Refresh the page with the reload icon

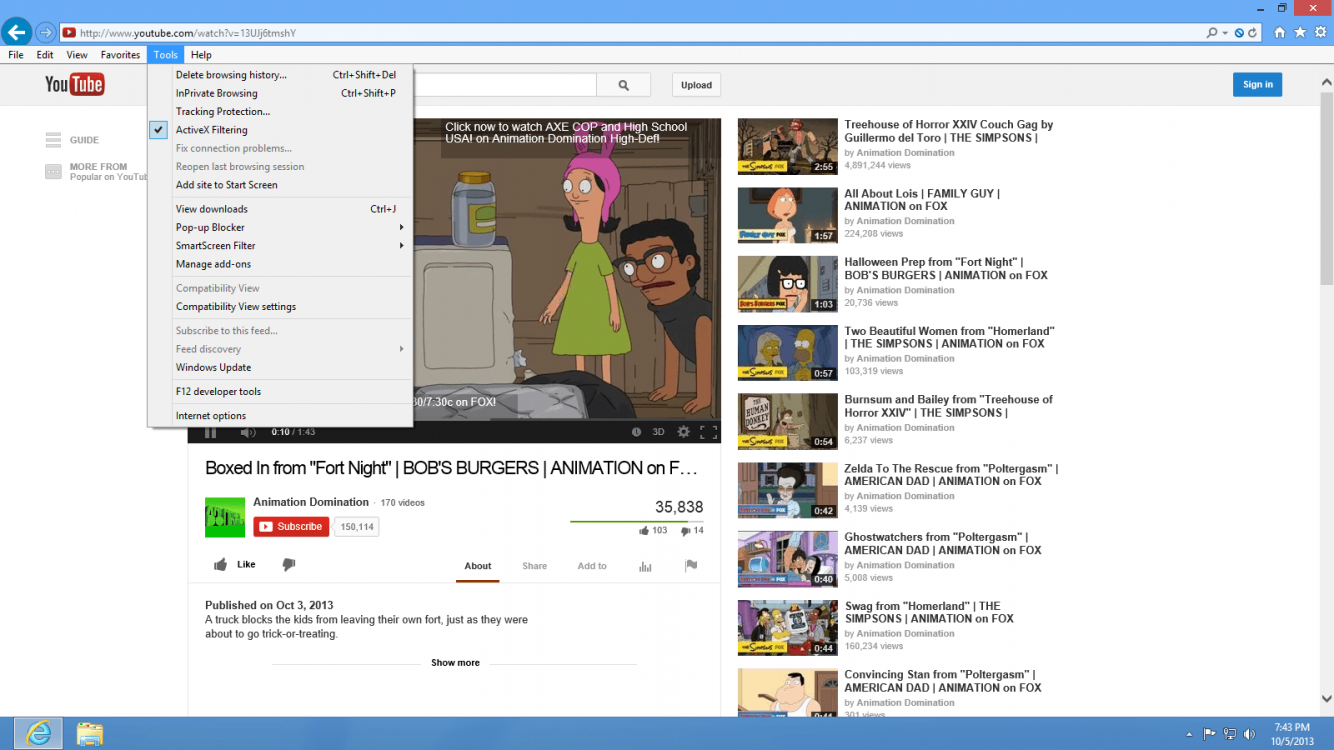coord(1252,33)
